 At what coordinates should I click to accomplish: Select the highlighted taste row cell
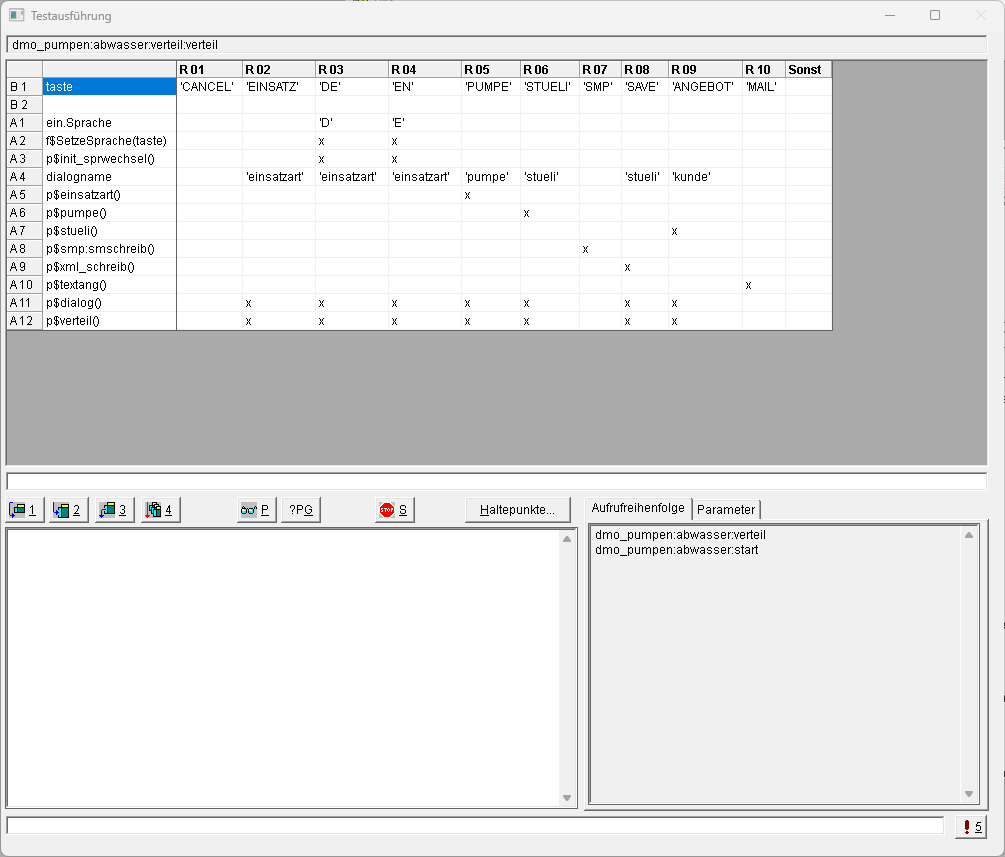point(109,87)
